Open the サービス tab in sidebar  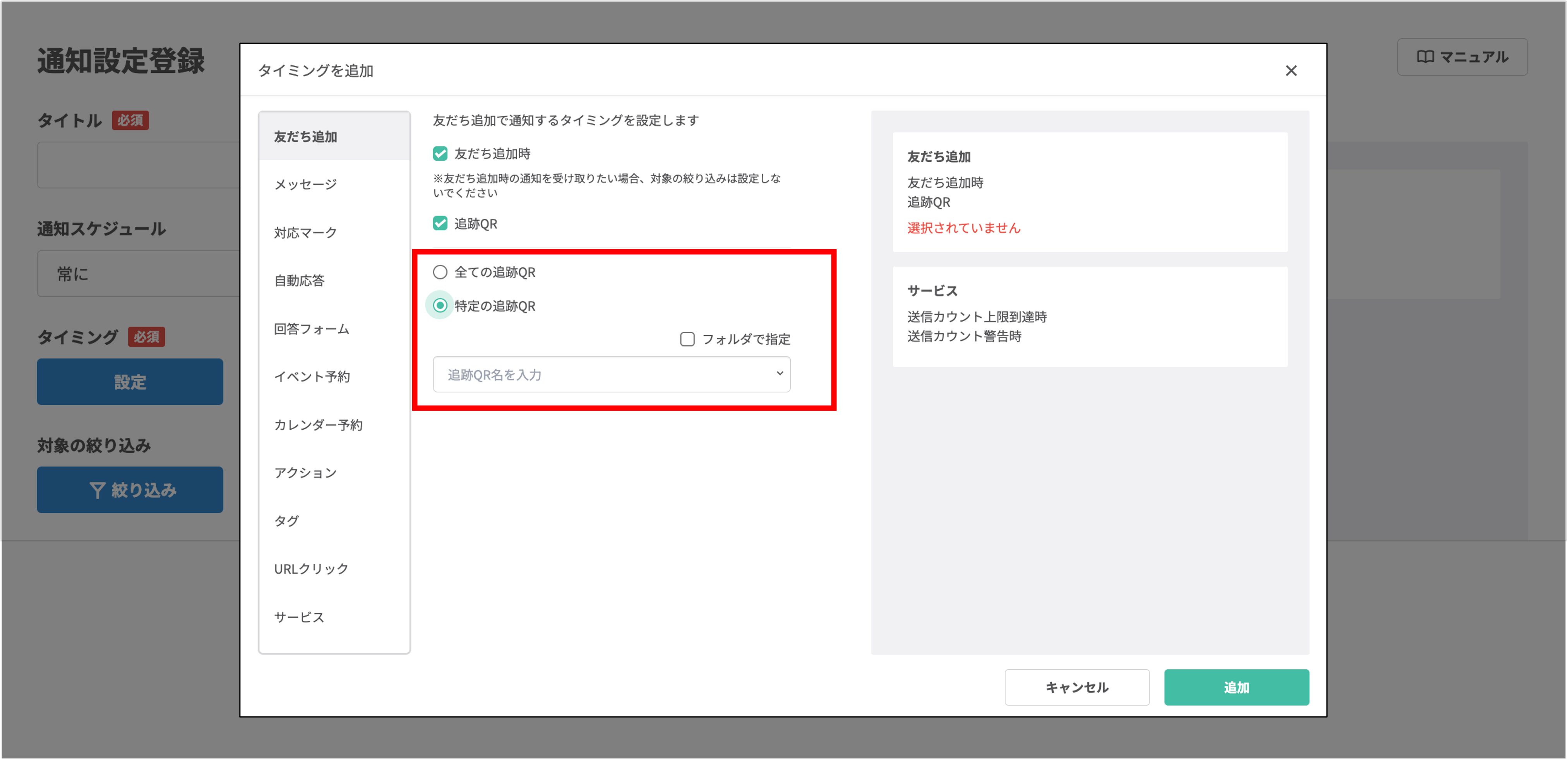334,617
